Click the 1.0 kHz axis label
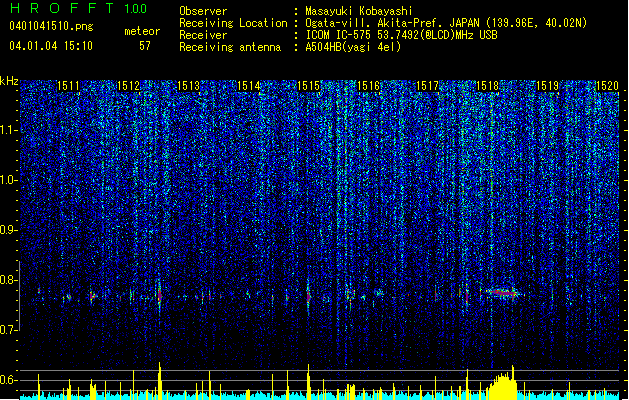This screenshot has height=400, width=629. coord(9,180)
